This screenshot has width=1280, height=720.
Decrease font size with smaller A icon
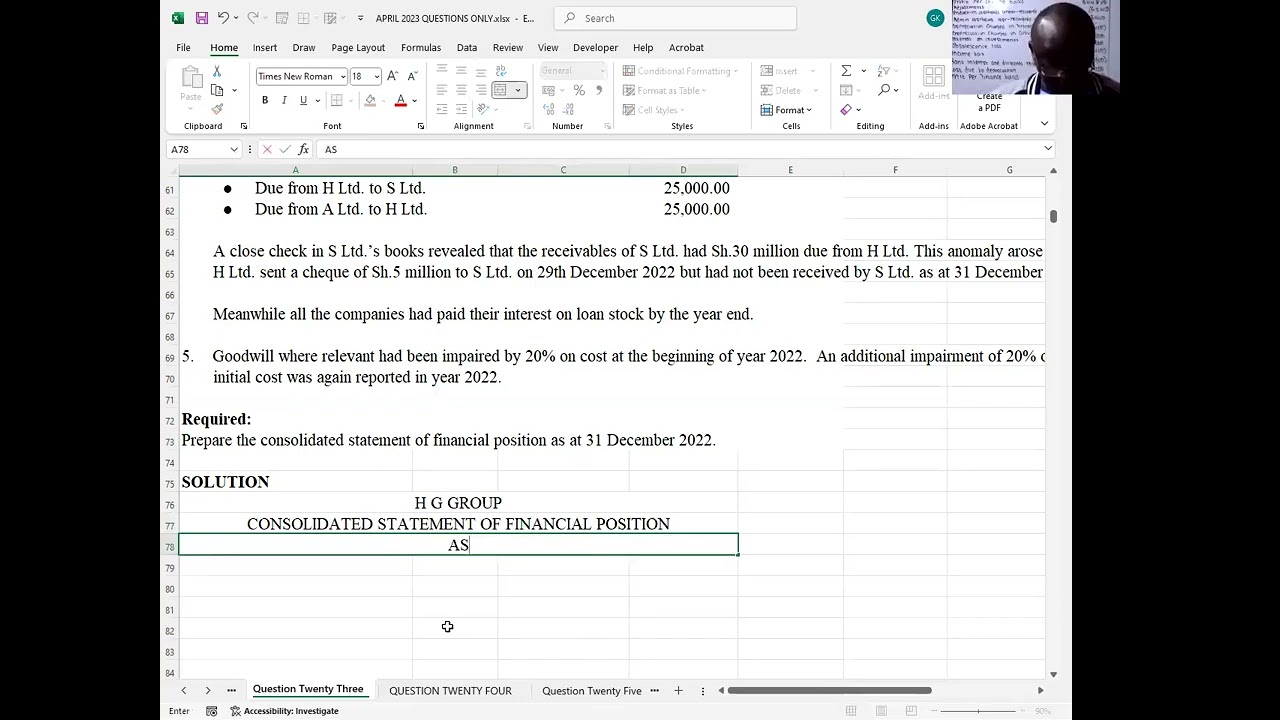[411, 76]
